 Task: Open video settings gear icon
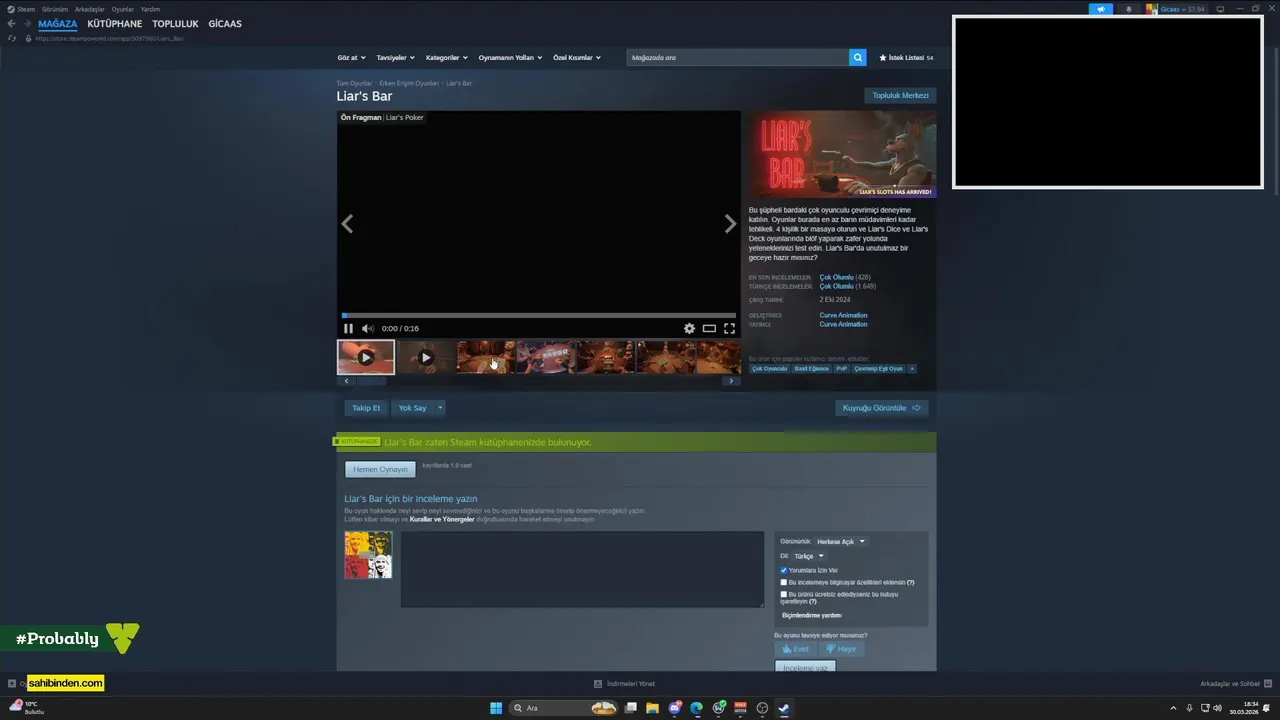point(689,328)
